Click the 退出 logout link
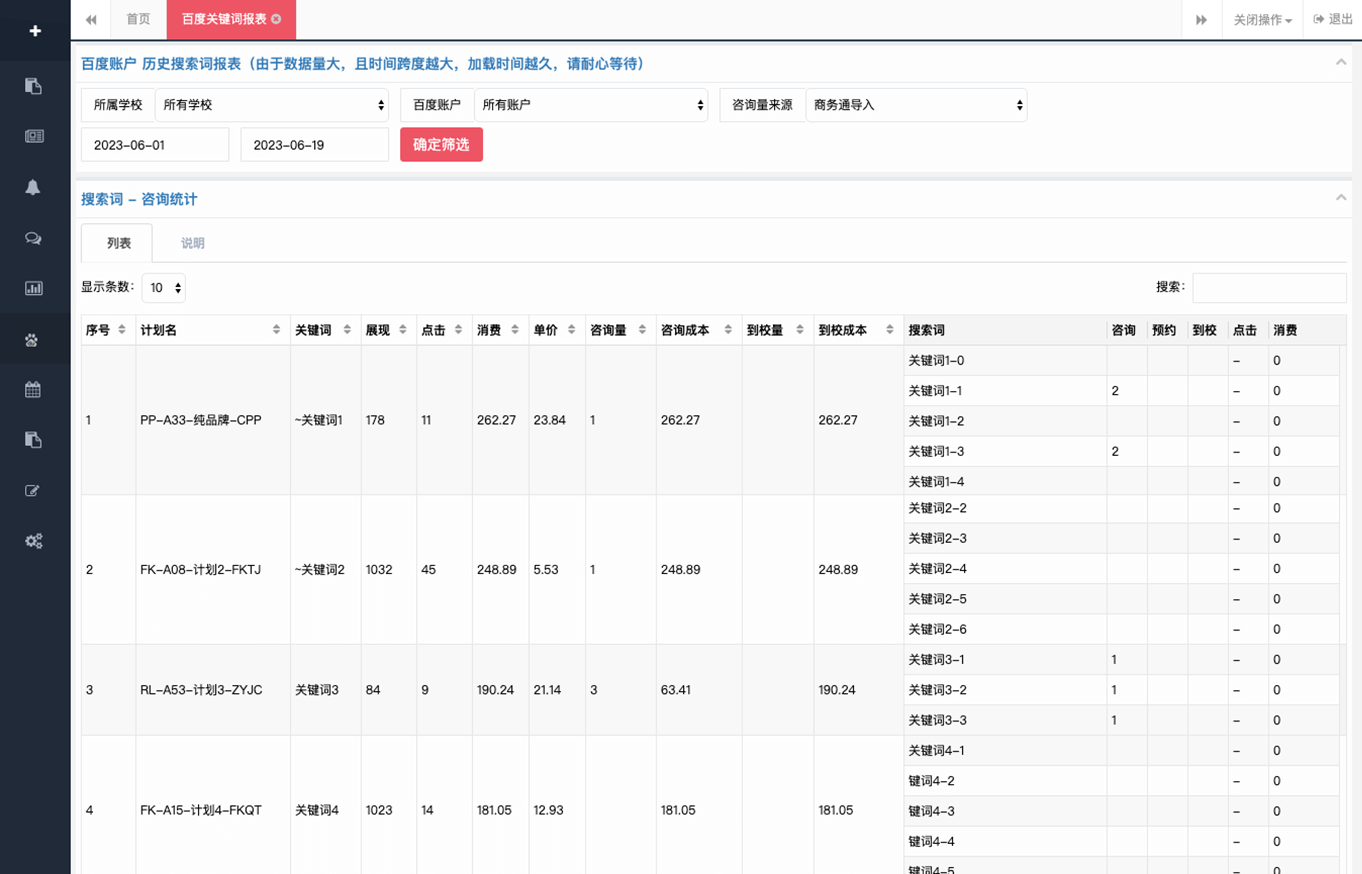The image size is (1362, 874). [x=1333, y=19]
